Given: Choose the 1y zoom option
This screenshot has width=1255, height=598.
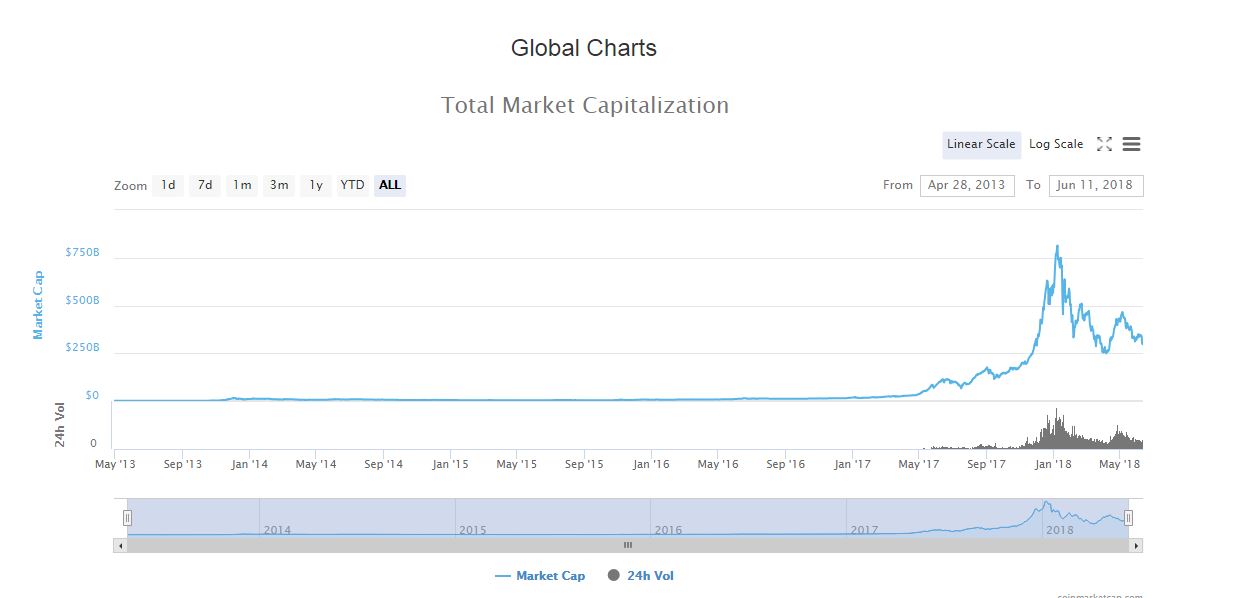Looking at the screenshot, I should 315,185.
